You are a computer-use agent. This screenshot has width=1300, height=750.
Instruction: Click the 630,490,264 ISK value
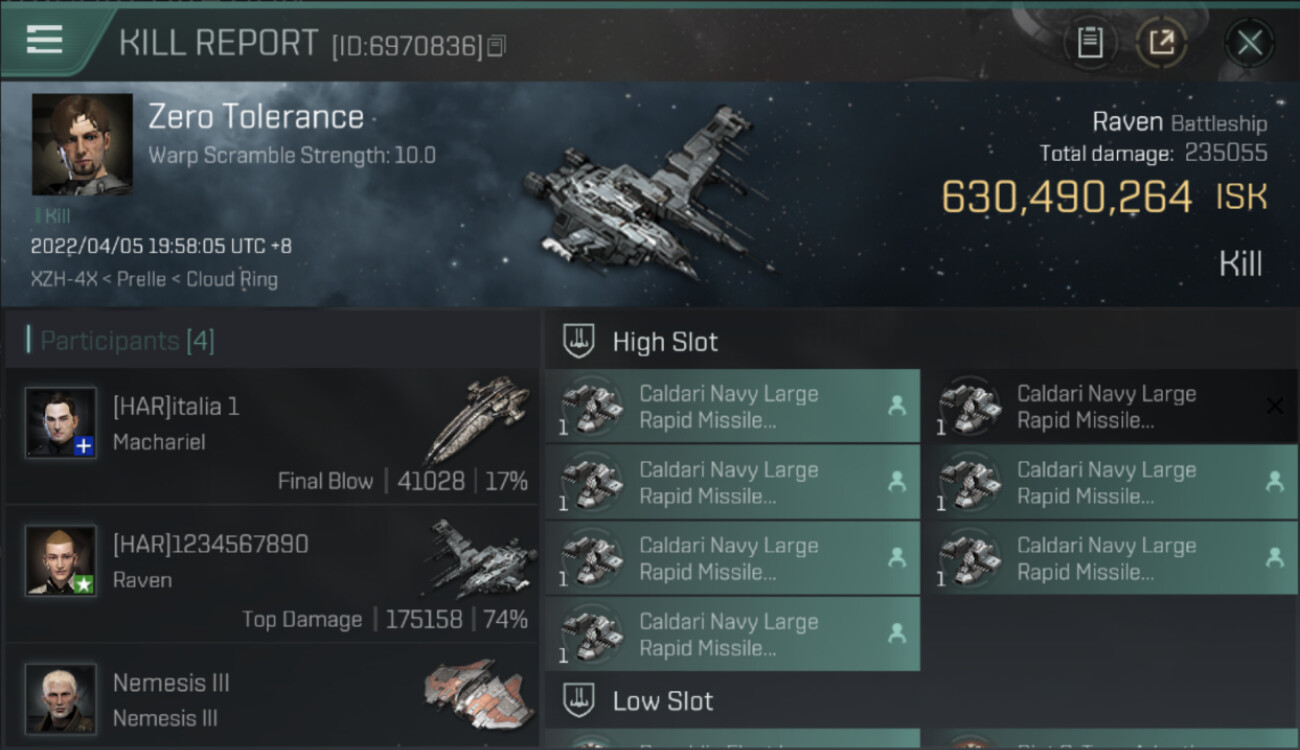(1066, 197)
